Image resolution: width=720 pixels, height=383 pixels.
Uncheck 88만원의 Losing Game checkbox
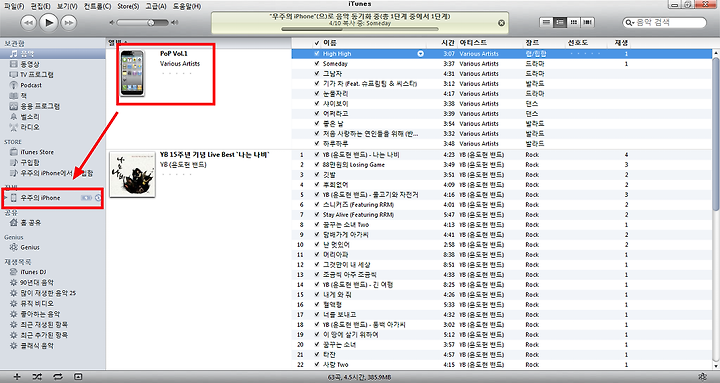[x=317, y=165]
